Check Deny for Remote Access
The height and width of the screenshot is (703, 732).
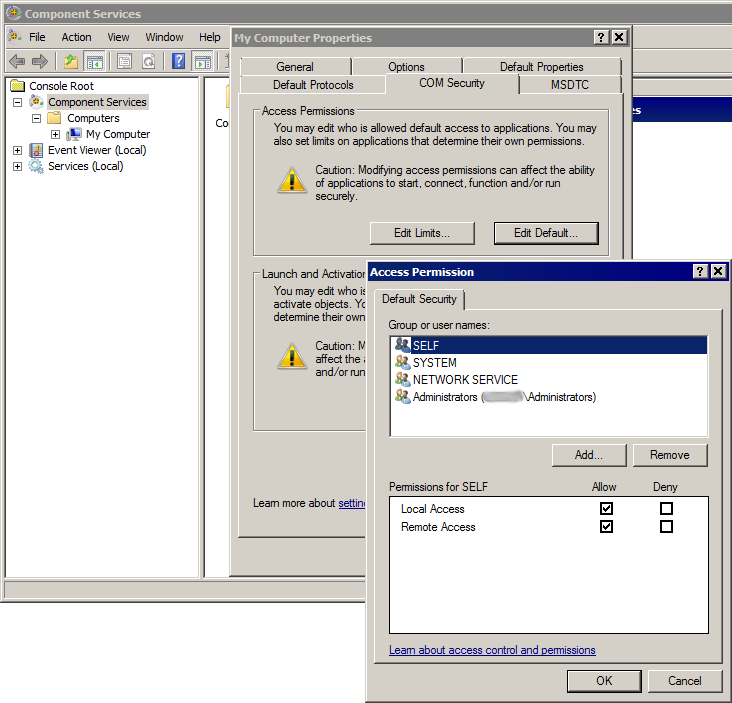tap(666, 526)
